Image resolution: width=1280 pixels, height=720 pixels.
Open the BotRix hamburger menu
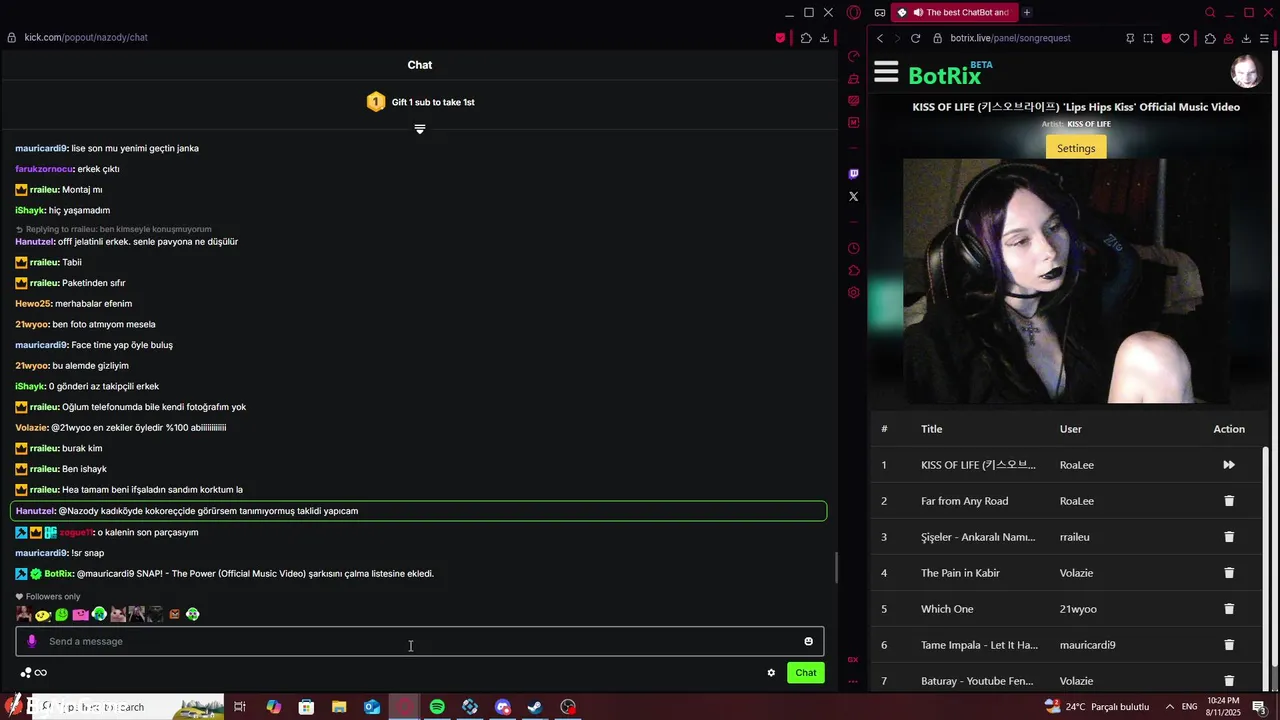886,72
